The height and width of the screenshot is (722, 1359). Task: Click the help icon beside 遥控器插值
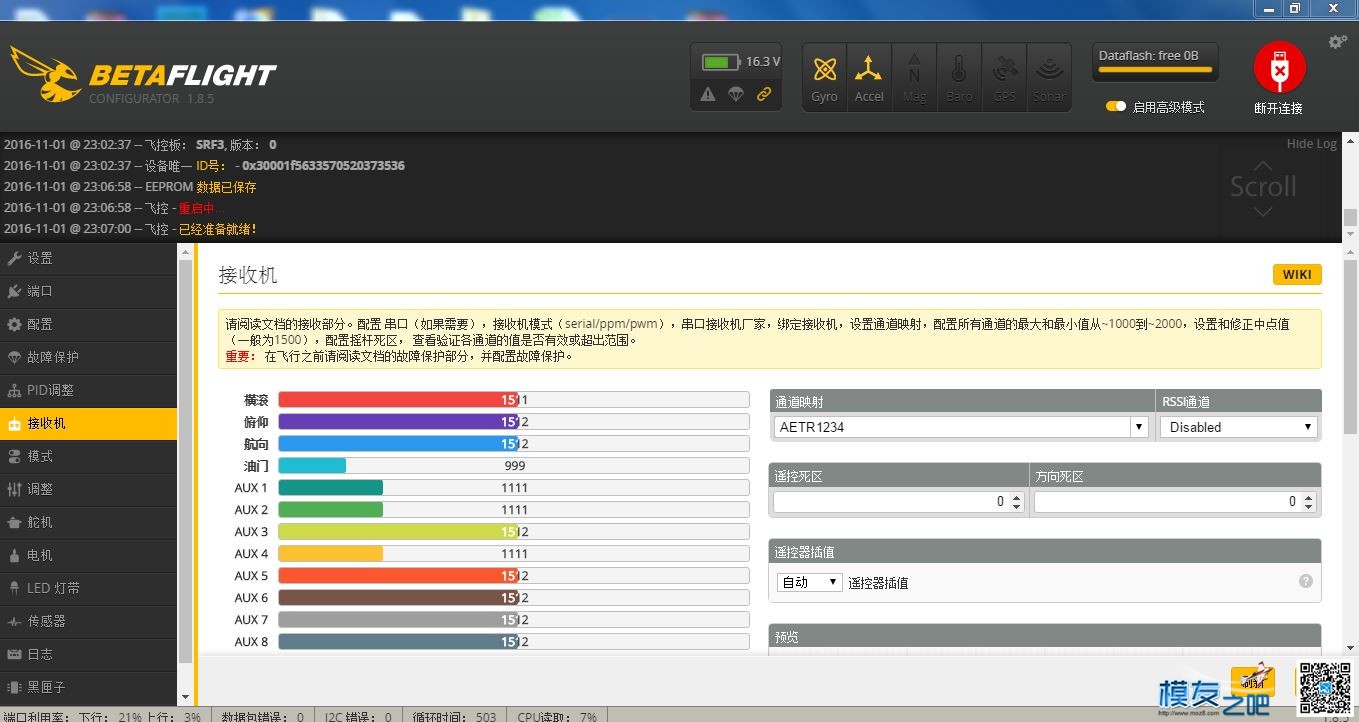tap(1306, 581)
